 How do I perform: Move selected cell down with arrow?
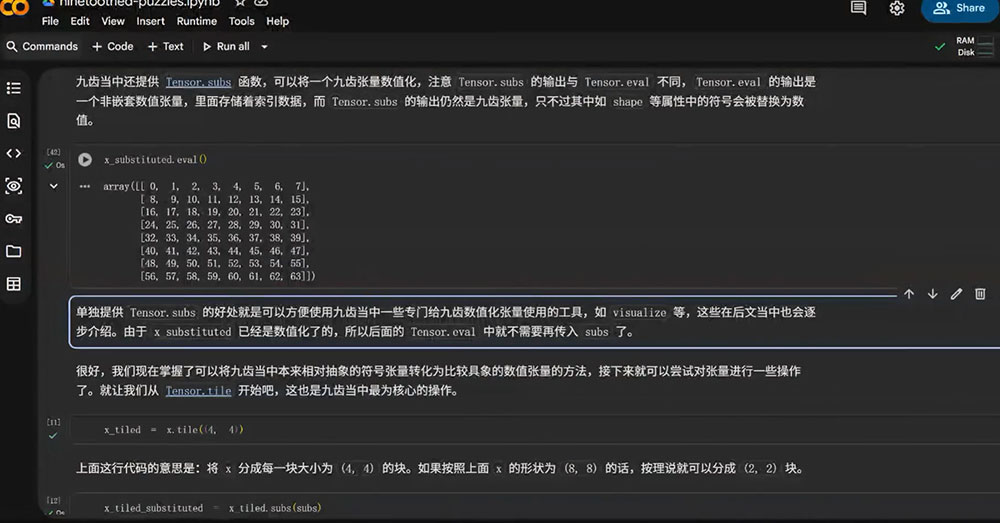pyautogui.click(x=932, y=294)
